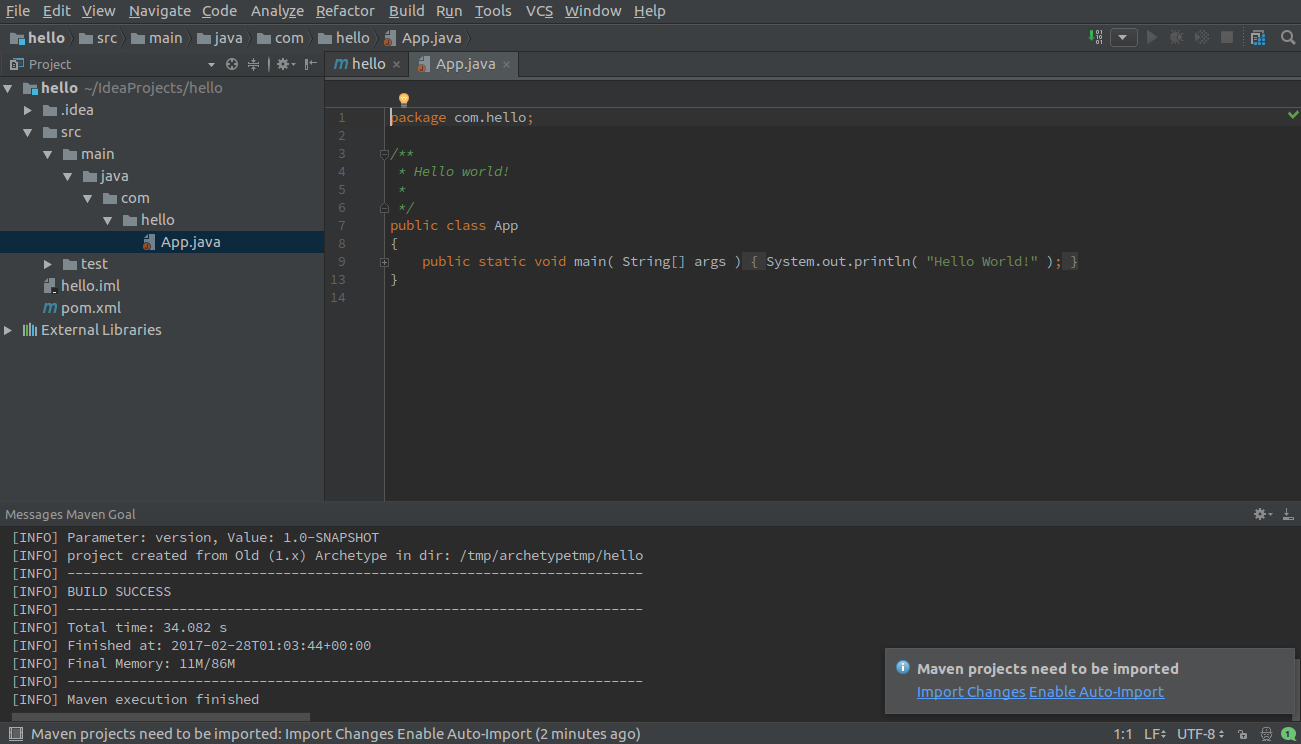
Task: Switch to the hello Maven tab
Action: pyautogui.click(x=367, y=64)
